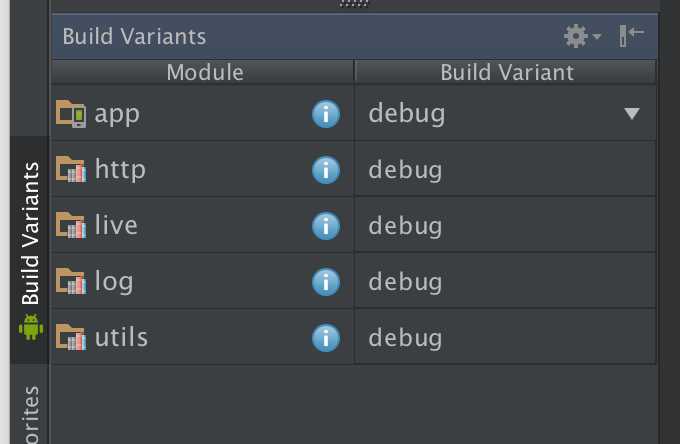Show info for the utils module
The image size is (680, 444).
click(x=326, y=338)
